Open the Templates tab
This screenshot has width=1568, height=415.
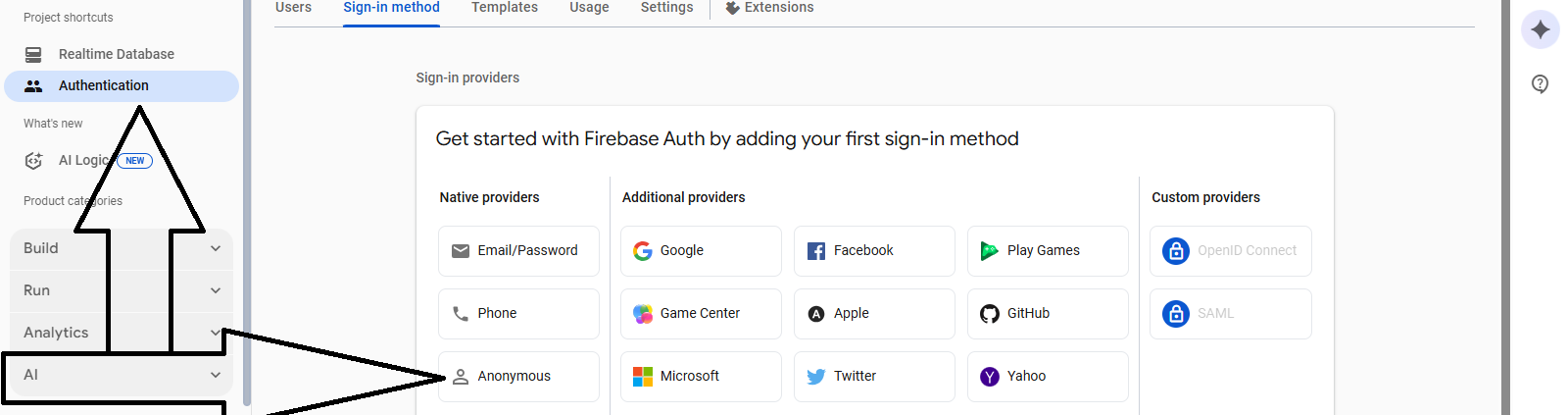click(x=505, y=8)
